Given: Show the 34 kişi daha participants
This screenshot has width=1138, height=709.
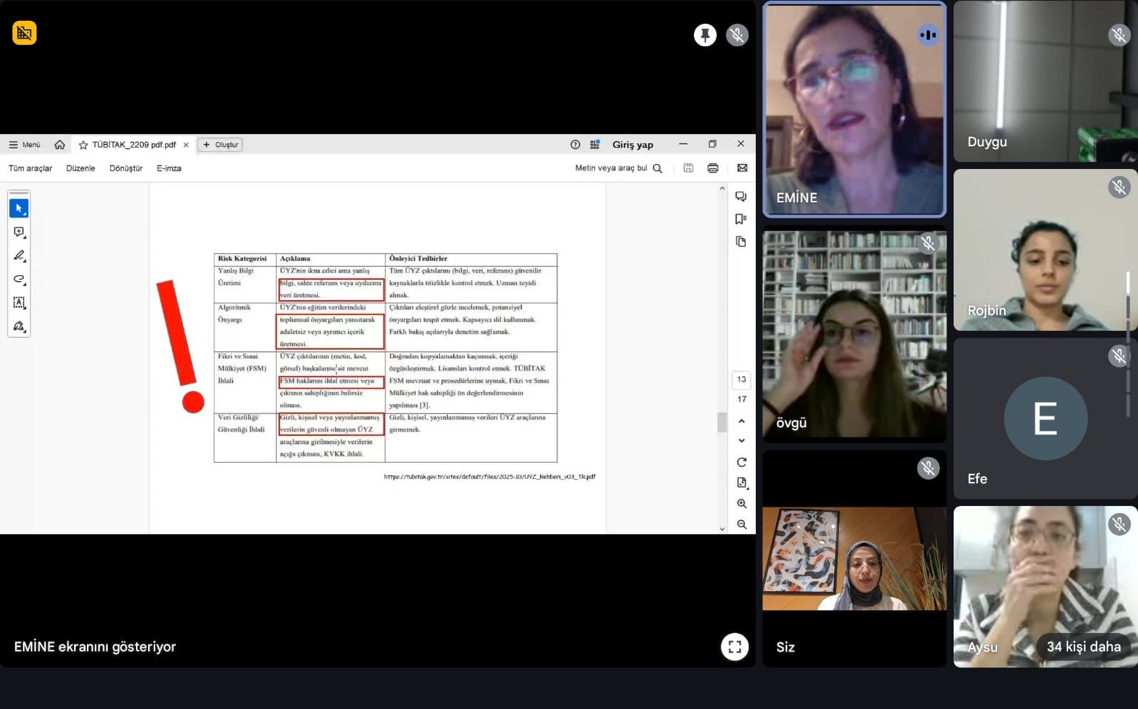Looking at the screenshot, I should [1083, 647].
